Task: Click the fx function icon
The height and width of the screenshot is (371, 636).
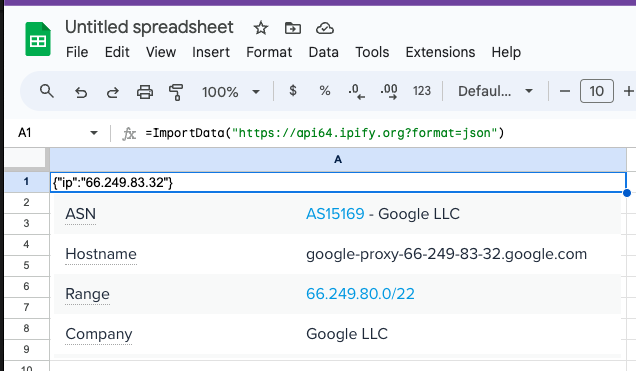Action: (x=129, y=133)
